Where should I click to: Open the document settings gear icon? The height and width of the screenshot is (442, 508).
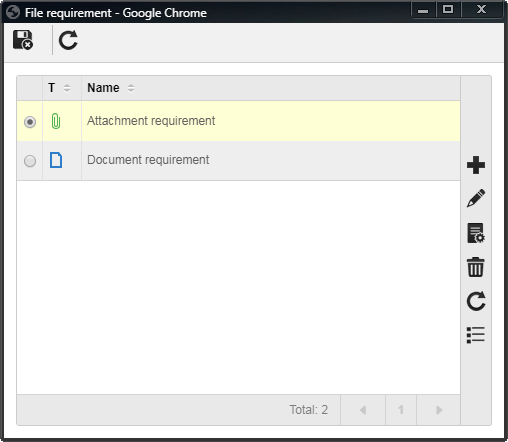tap(476, 233)
